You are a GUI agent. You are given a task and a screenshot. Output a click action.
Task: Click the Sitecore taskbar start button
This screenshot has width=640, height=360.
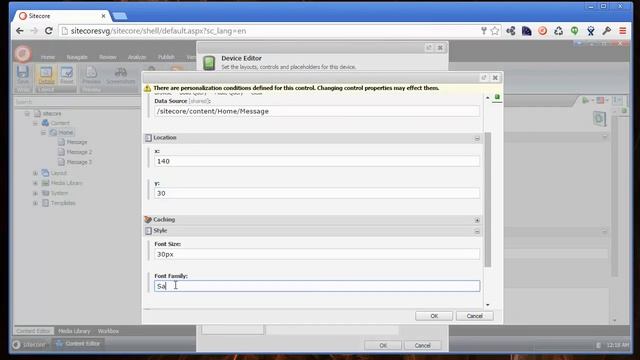click(x=29, y=344)
